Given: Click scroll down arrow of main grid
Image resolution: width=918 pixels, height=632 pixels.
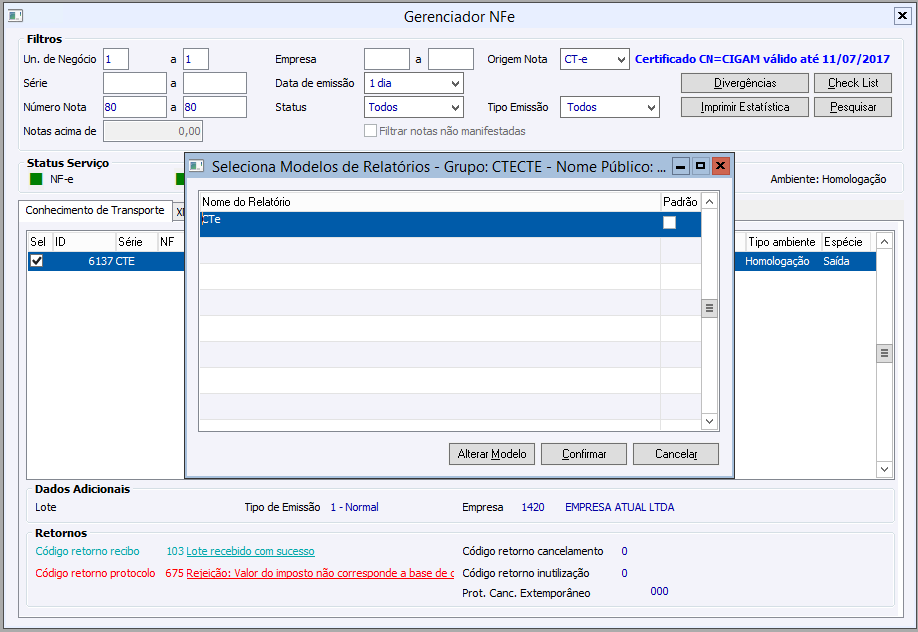Looking at the screenshot, I should coord(884,469).
